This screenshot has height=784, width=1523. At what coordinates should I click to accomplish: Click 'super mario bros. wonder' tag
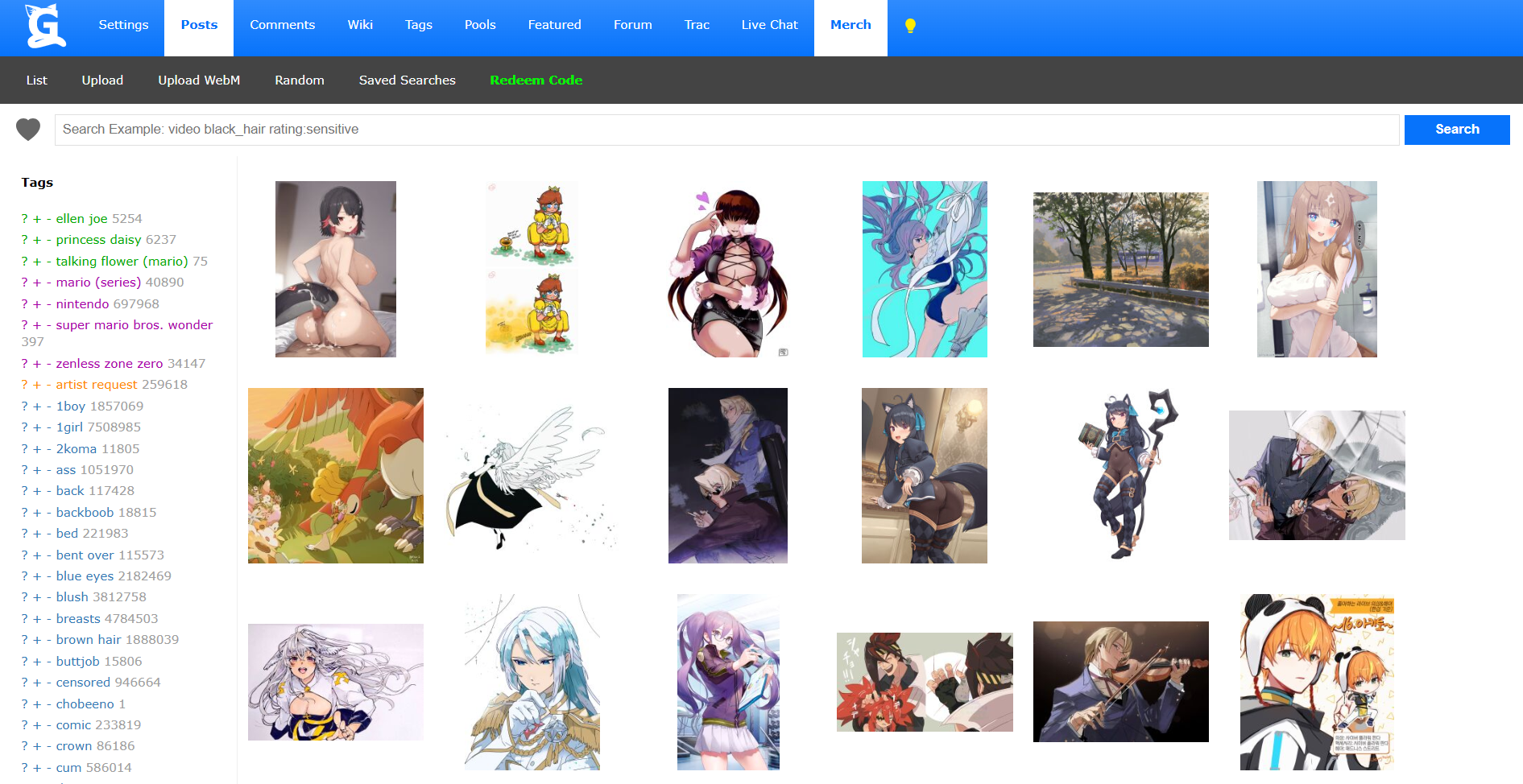tap(135, 325)
